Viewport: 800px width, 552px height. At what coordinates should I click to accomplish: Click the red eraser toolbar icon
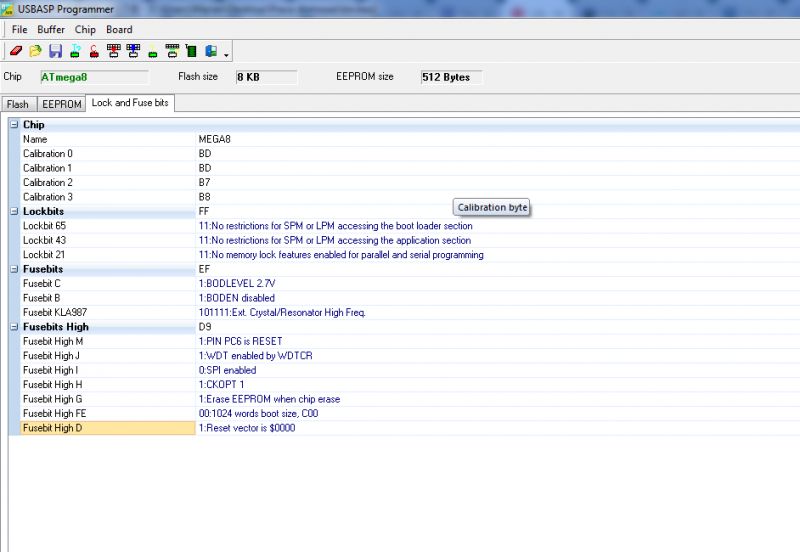pos(16,51)
